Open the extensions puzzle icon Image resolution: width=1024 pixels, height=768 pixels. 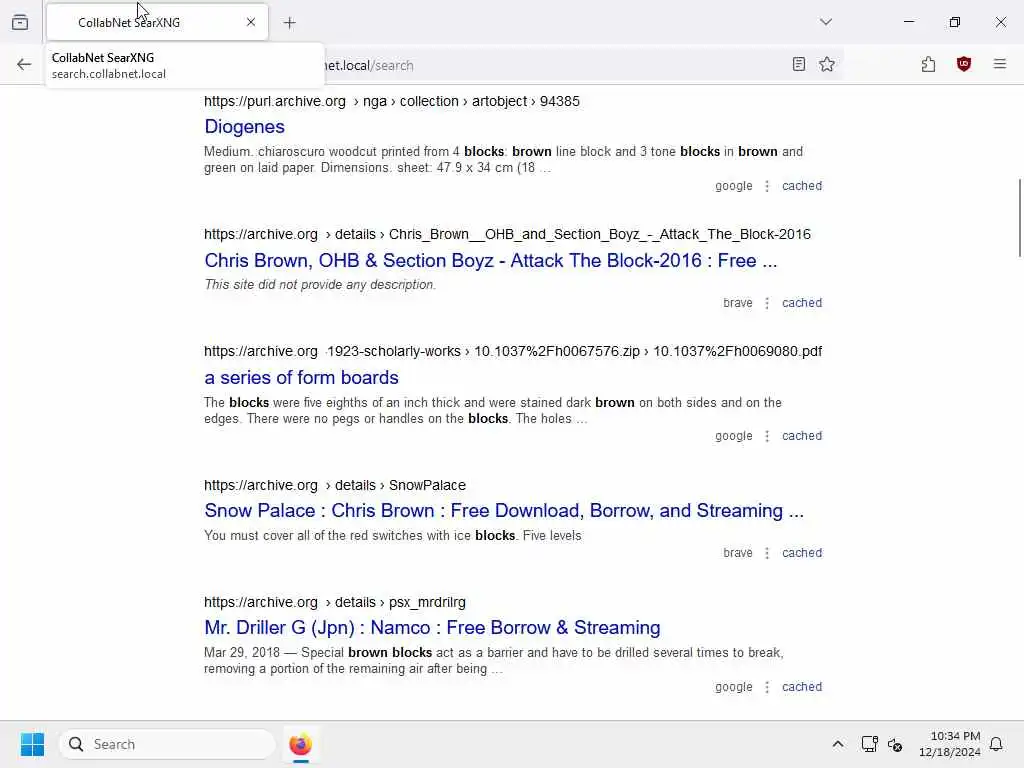click(929, 64)
